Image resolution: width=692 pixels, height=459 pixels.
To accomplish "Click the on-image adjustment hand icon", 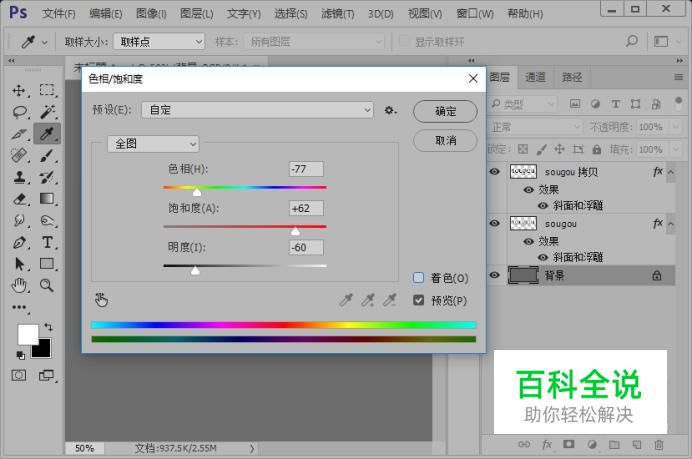I will click(x=102, y=300).
